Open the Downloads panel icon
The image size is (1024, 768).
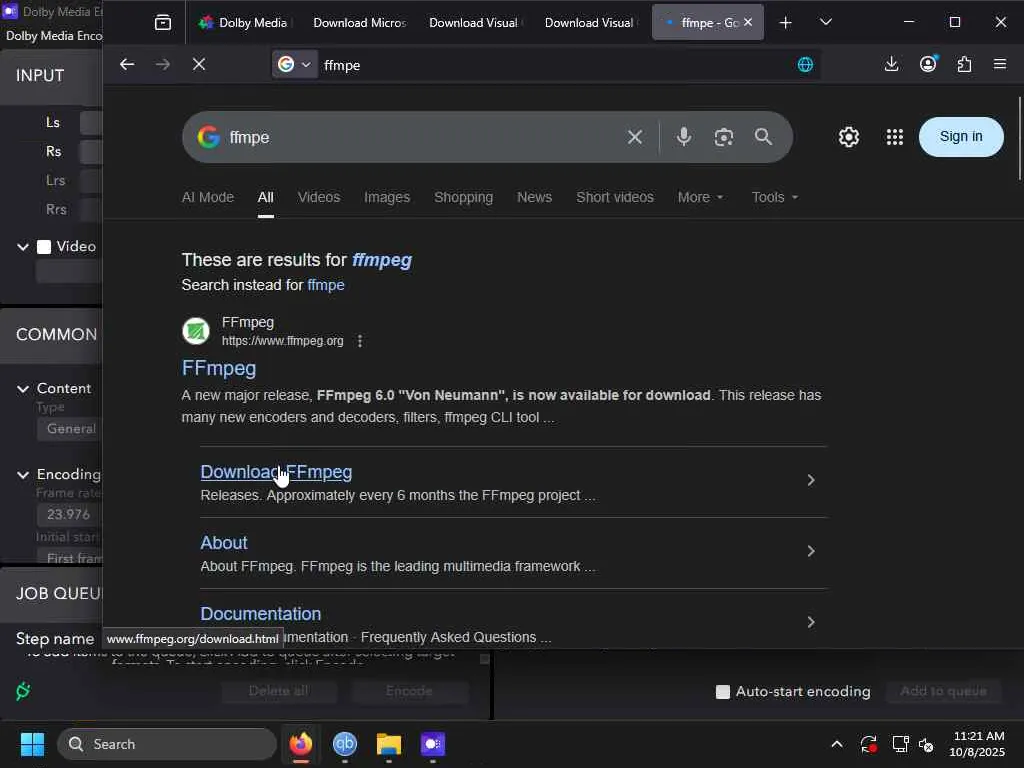[x=891, y=64]
